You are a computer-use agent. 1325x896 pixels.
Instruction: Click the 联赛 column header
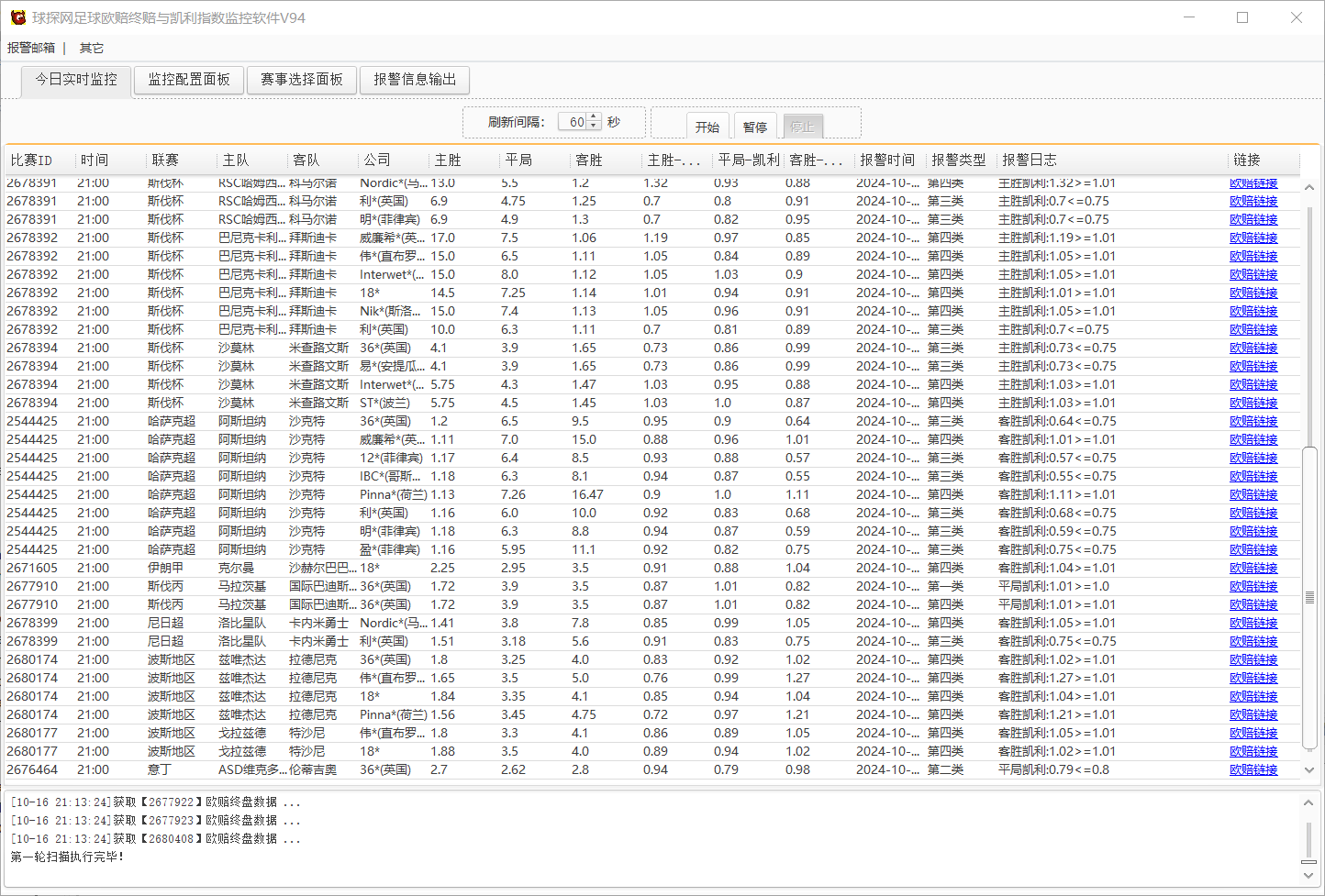click(x=181, y=160)
